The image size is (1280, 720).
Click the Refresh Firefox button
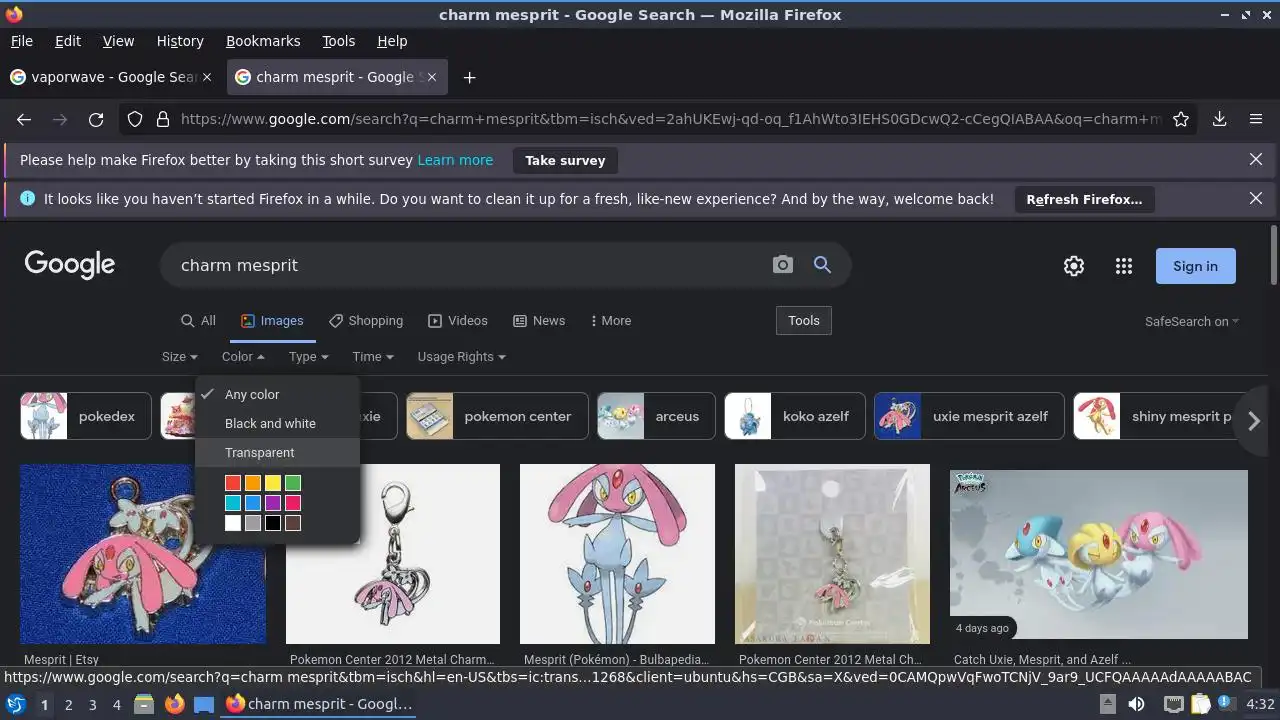coord(1084,199)
